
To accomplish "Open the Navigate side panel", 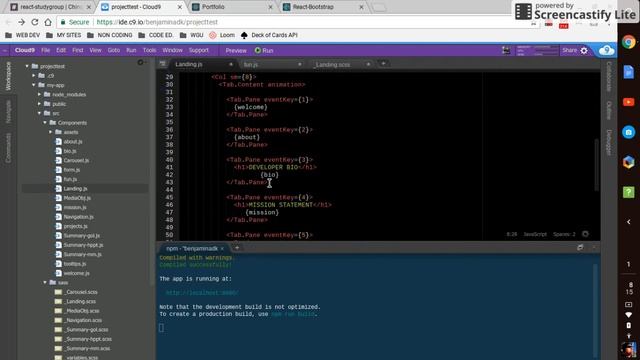I will (x=8, y=111).
